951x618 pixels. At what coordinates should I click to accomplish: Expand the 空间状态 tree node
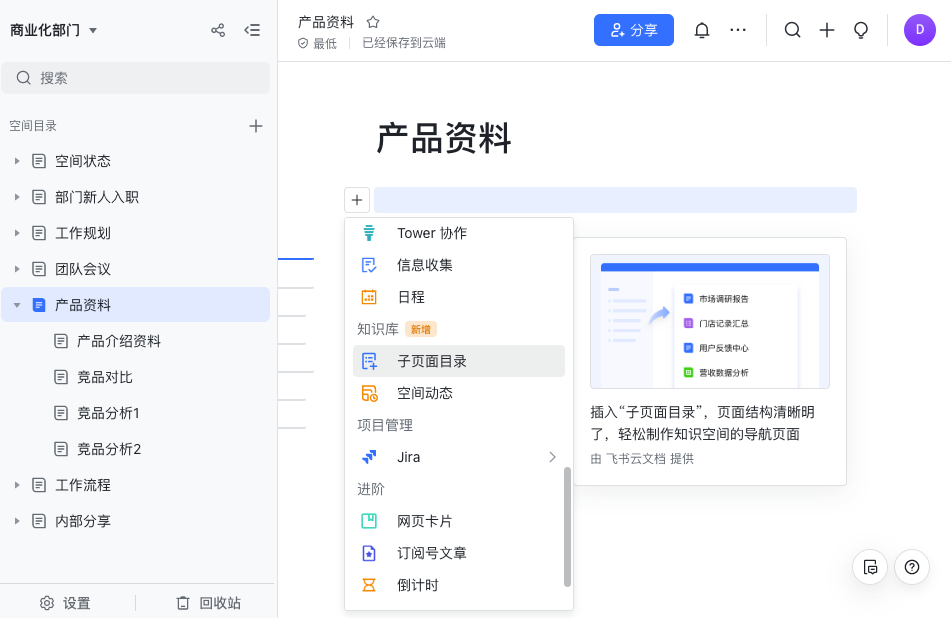(17, 161)
